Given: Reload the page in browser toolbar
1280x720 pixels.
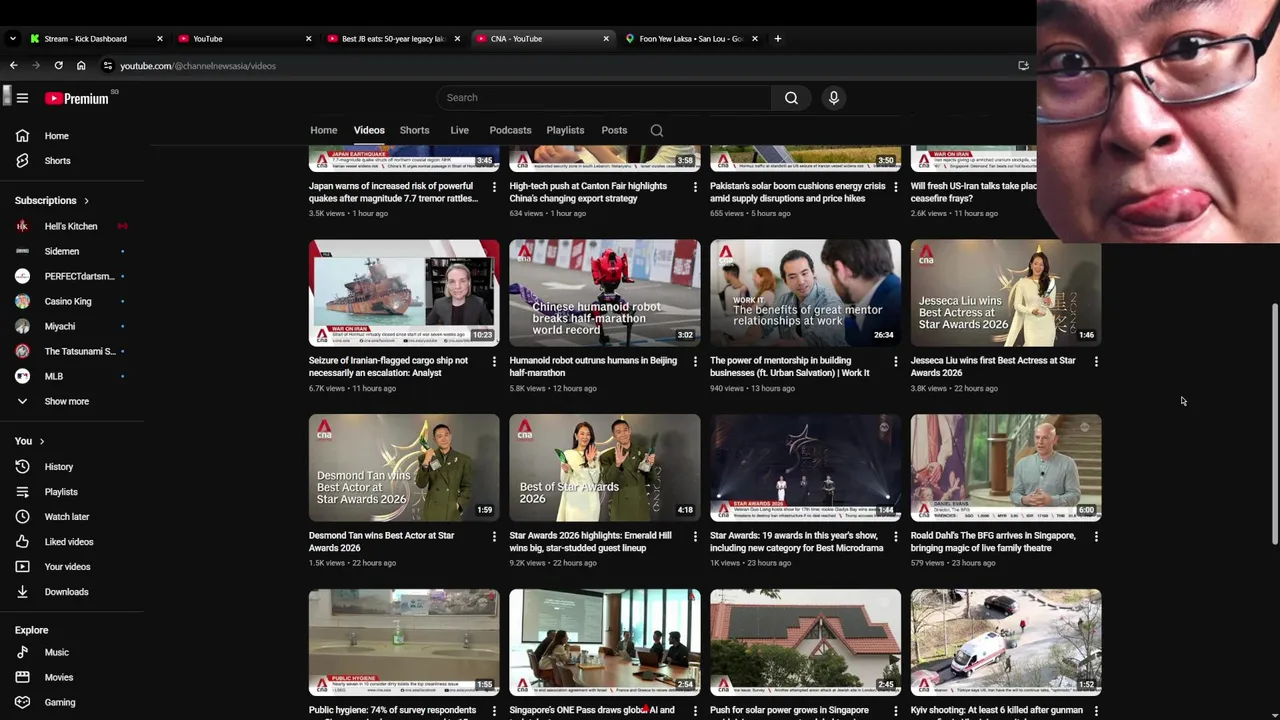Looking at the screenshot, I should tap(58, 66).
